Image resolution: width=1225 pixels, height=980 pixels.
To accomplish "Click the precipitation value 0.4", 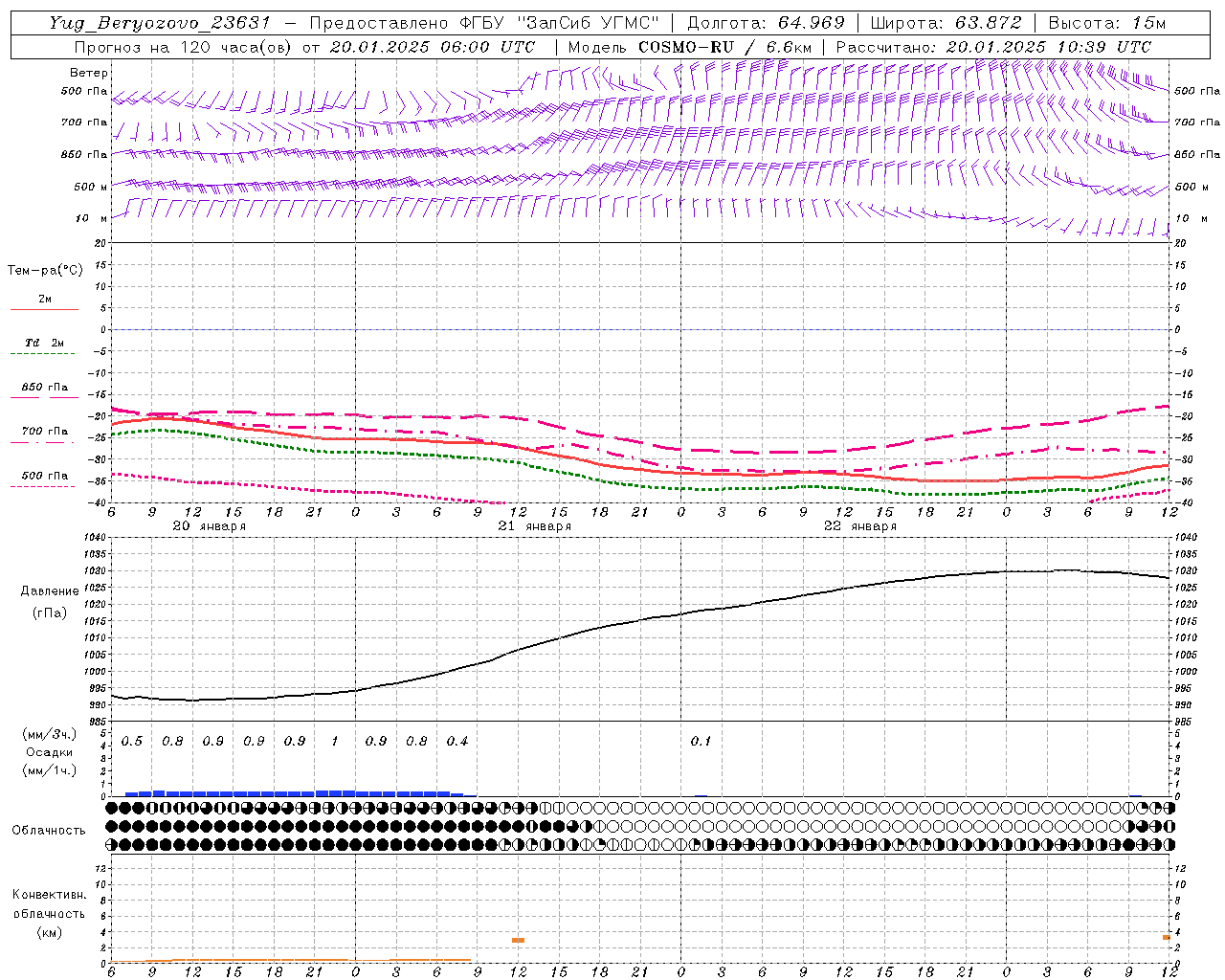I will click(x=457, y=742).
